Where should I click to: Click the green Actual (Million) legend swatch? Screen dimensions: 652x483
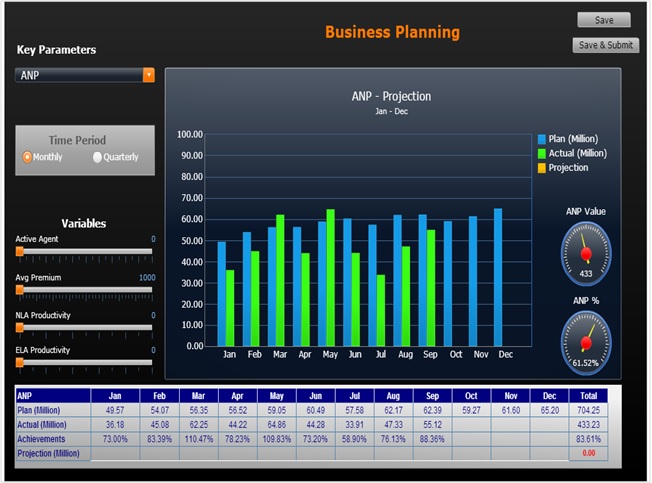point(542,153)
